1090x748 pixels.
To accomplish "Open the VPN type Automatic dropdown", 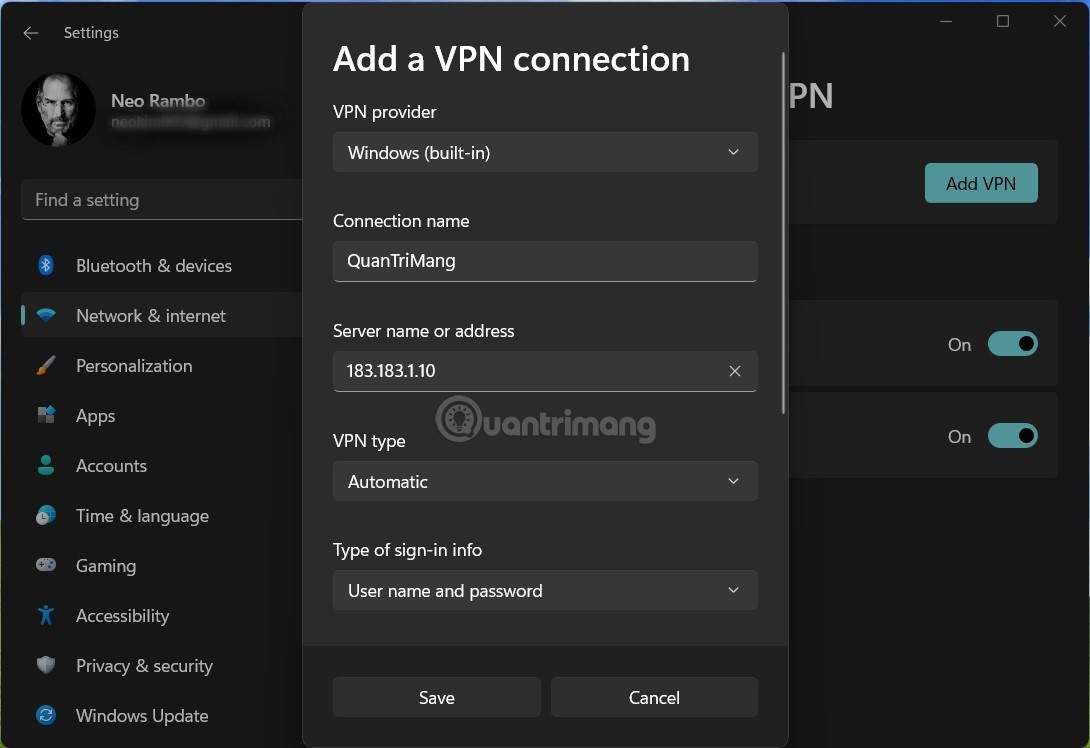I will [x=545, y=481].
